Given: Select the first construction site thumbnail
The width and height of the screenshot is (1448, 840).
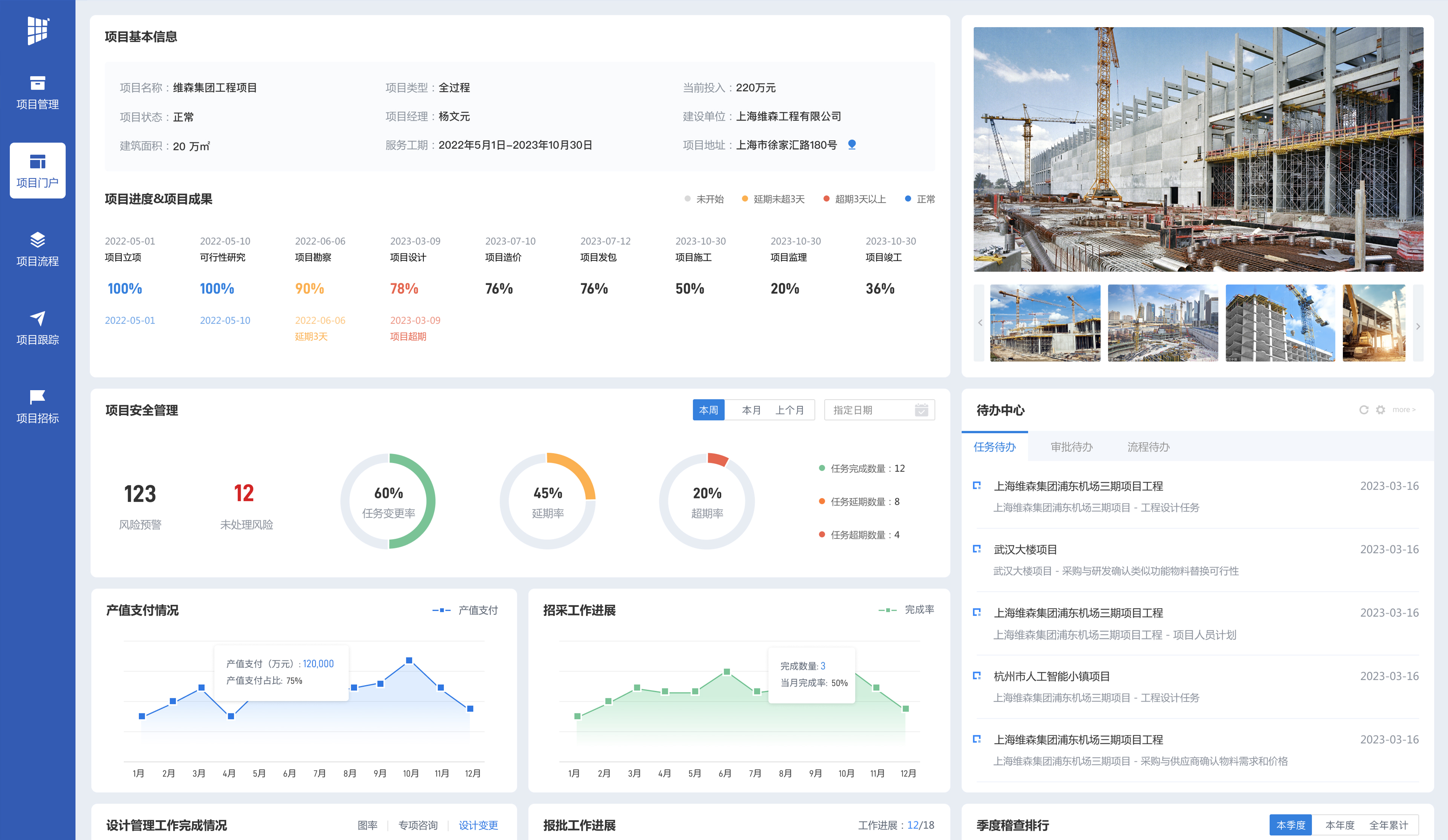Looking at the screenshot, I should tap(1045, 323).
